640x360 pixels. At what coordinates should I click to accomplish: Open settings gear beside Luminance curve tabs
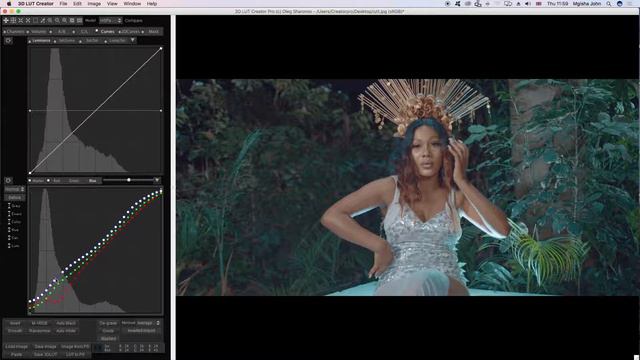8,41
